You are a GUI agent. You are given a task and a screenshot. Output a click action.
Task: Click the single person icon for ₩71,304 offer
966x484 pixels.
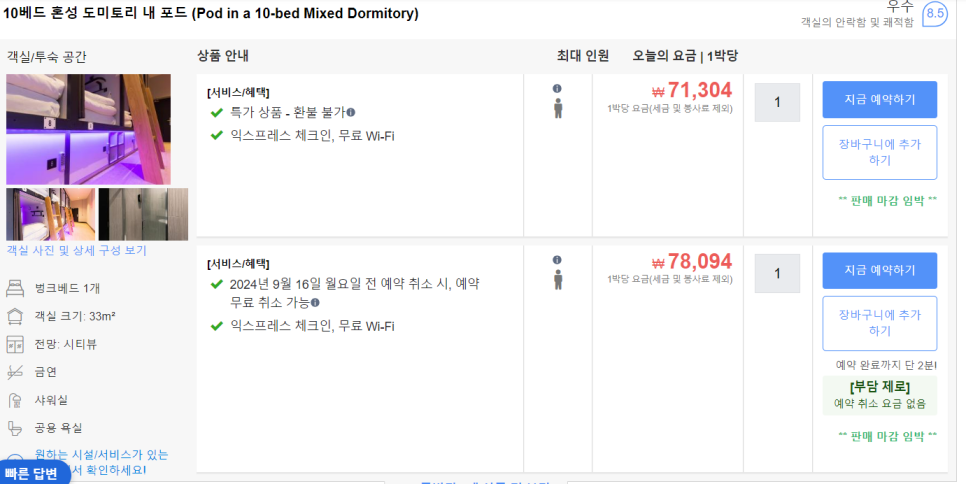tap(558, 108)
